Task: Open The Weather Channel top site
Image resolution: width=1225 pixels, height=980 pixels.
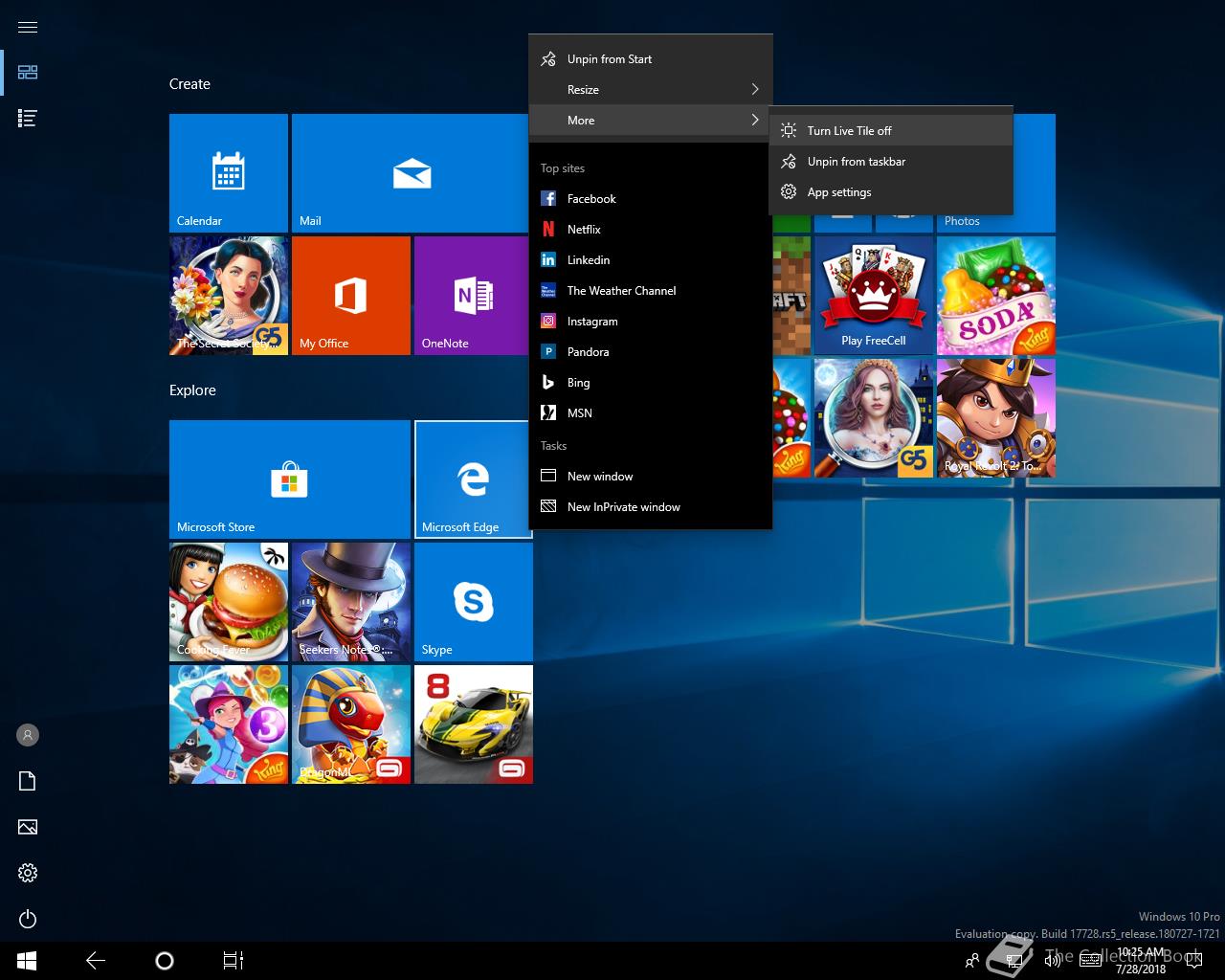Action: (651, 291)
